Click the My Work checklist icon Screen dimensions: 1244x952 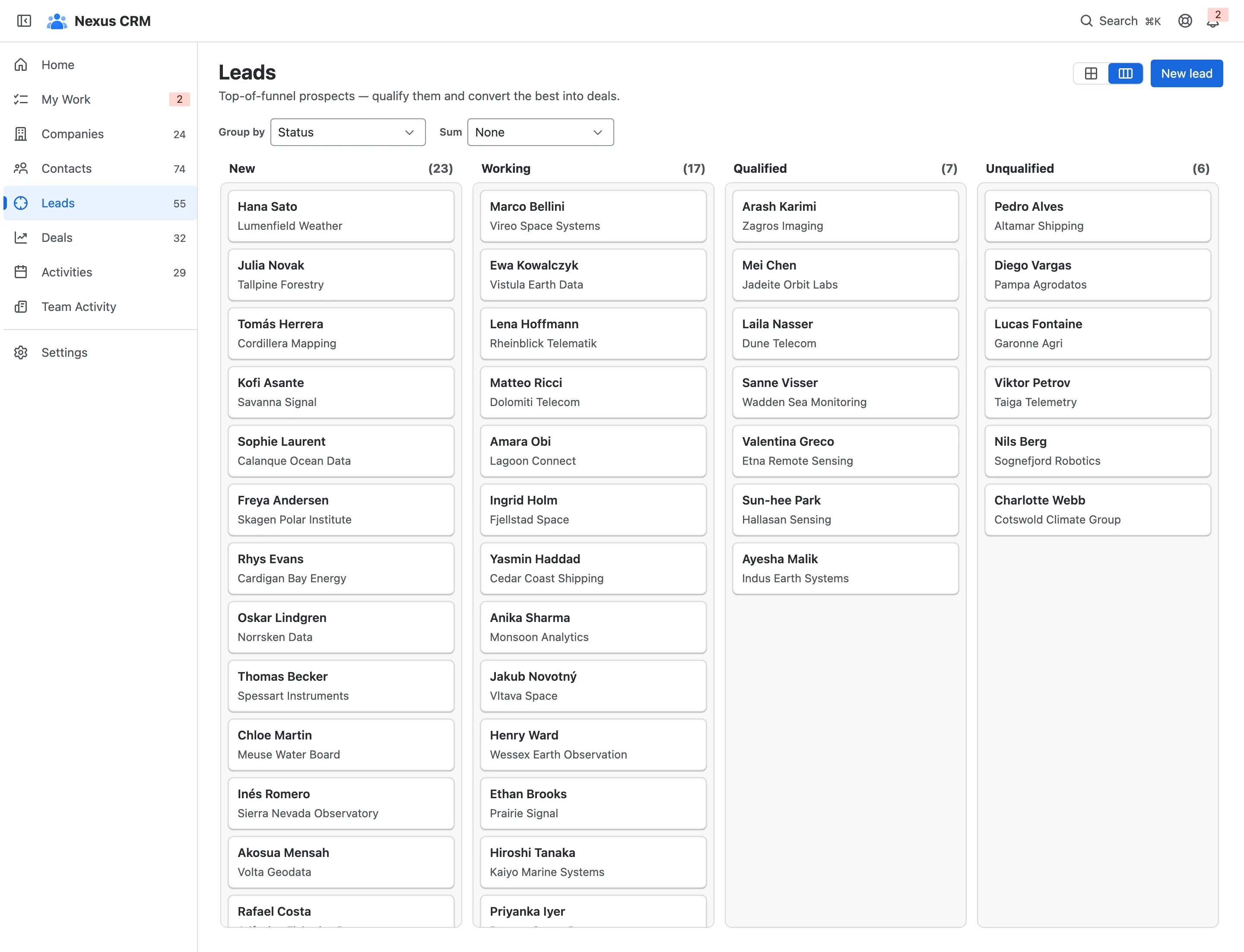(x=21, y=99)
